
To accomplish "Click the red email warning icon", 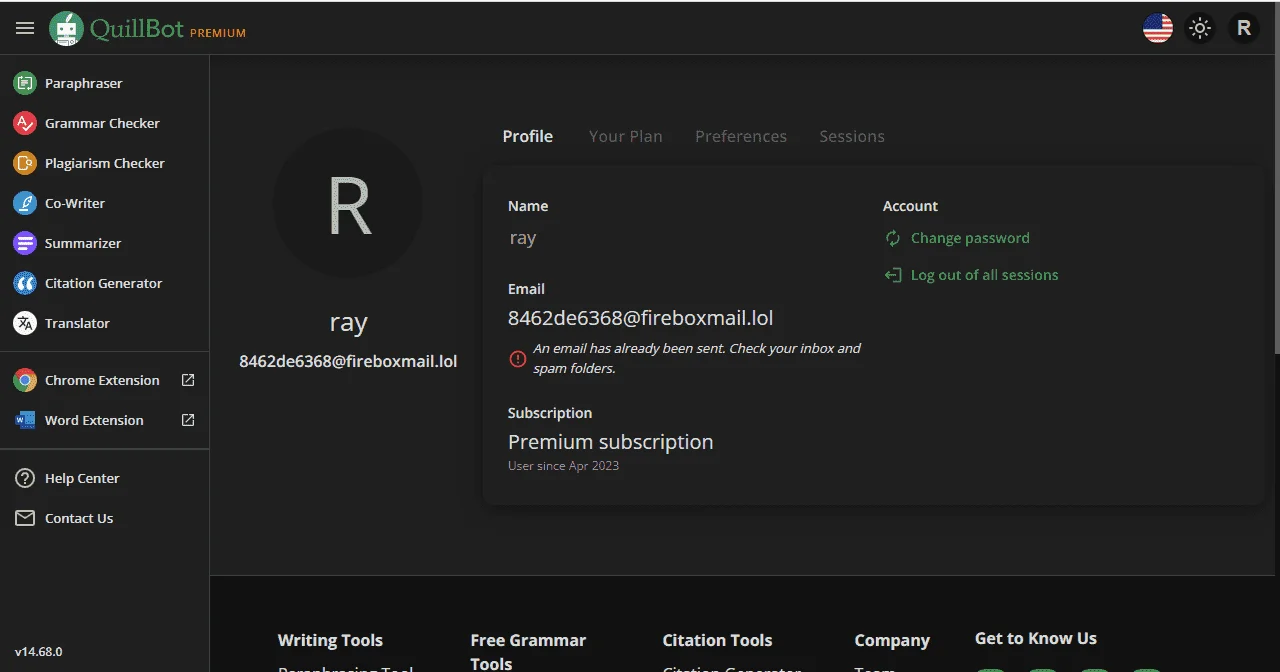I will click(x=517, y=359).
